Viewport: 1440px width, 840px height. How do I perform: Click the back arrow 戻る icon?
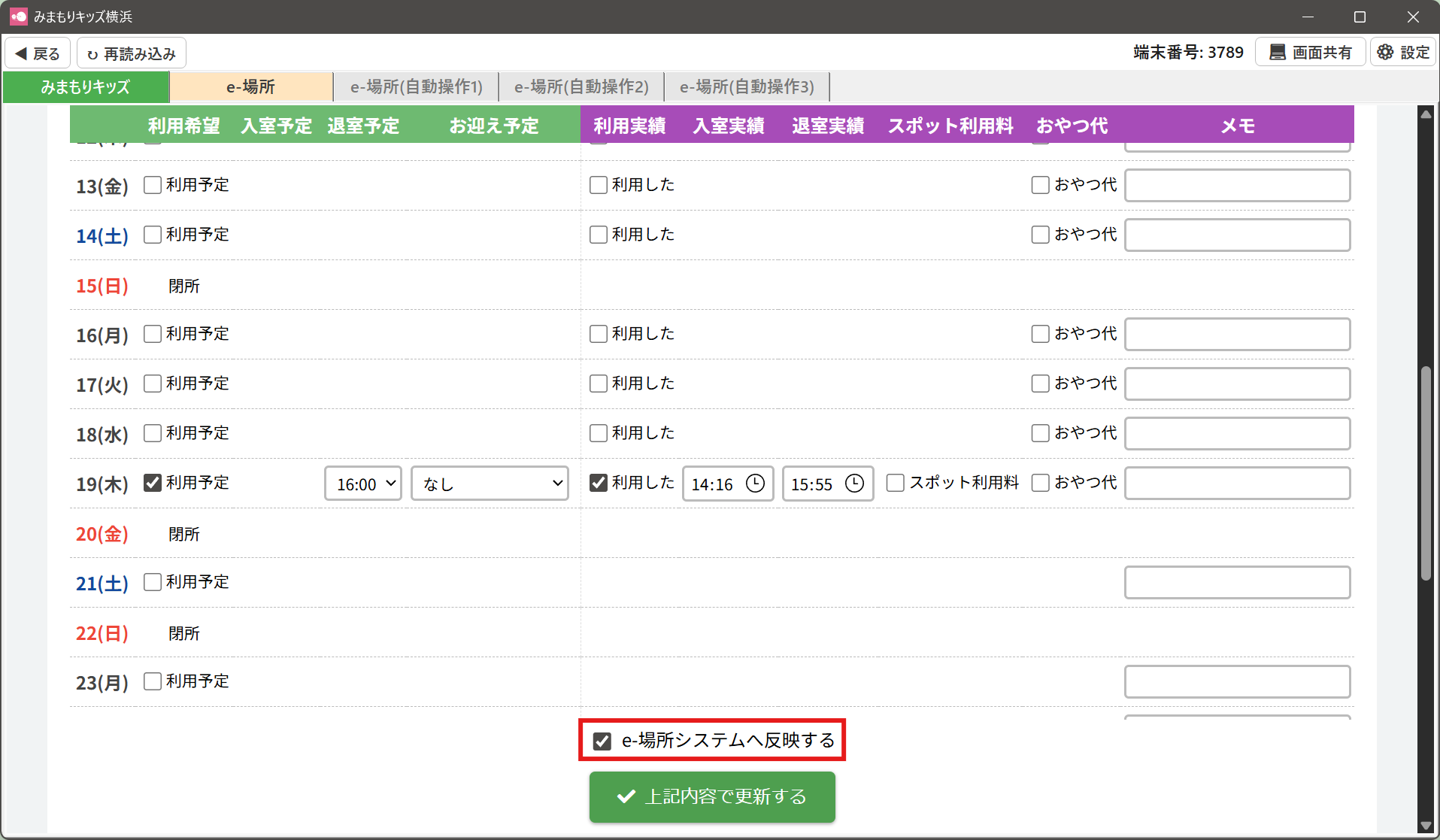pyautogui.click(x=21, y=53)
